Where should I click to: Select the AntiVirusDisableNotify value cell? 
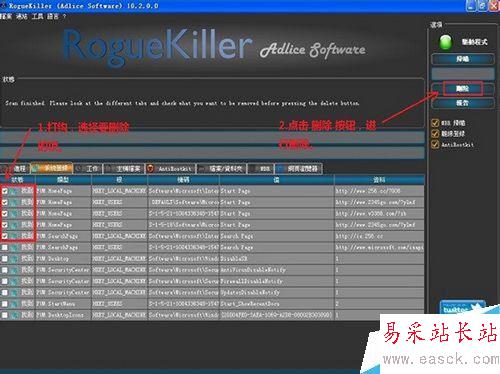click(277, 270)
